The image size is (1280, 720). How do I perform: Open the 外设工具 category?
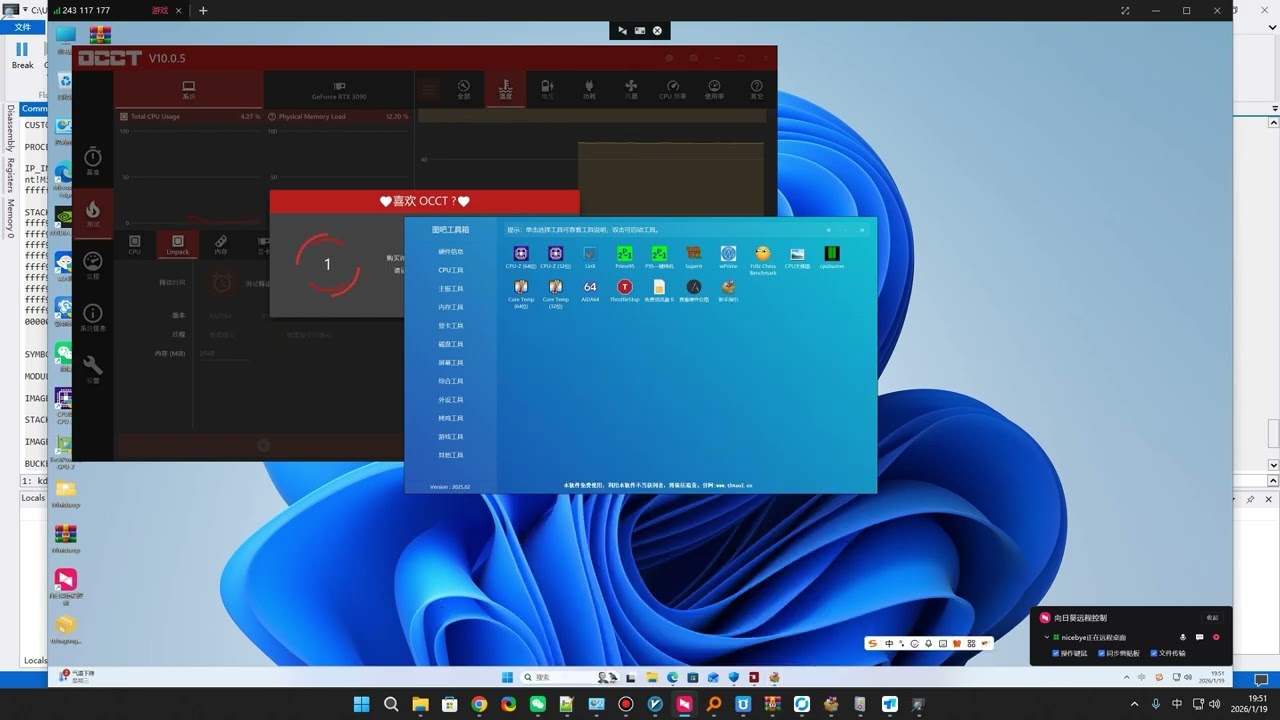(x=451, y=400)
